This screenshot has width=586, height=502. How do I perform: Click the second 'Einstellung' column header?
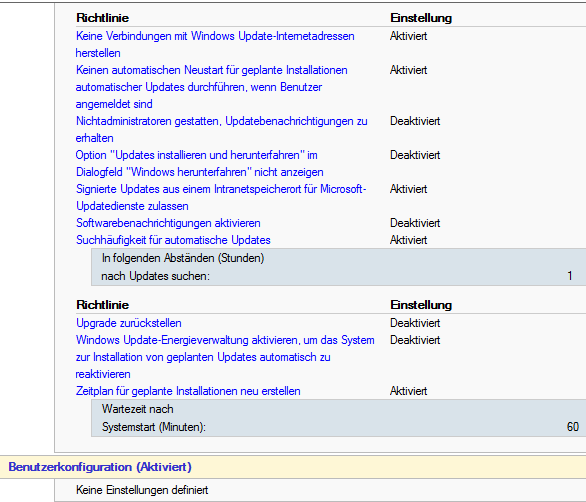[421, 305]
